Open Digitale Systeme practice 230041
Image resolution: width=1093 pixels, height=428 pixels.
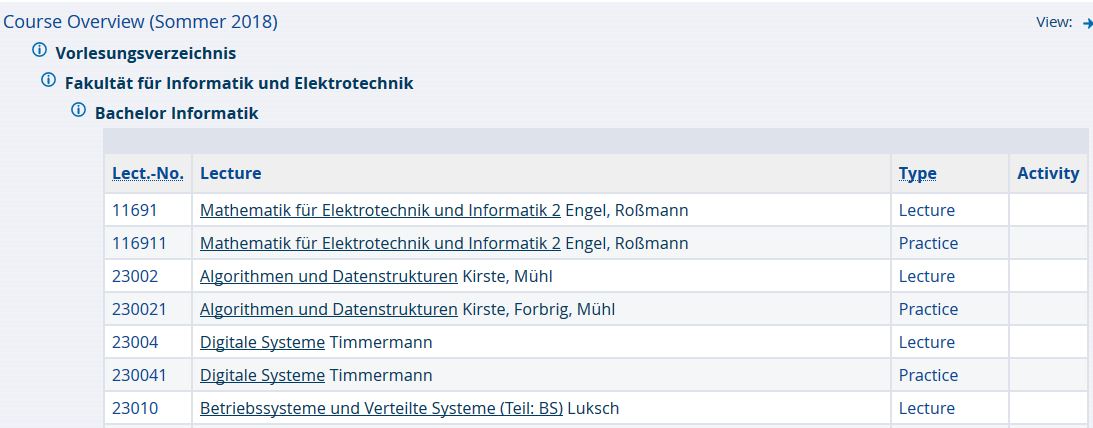click(262, 375)
